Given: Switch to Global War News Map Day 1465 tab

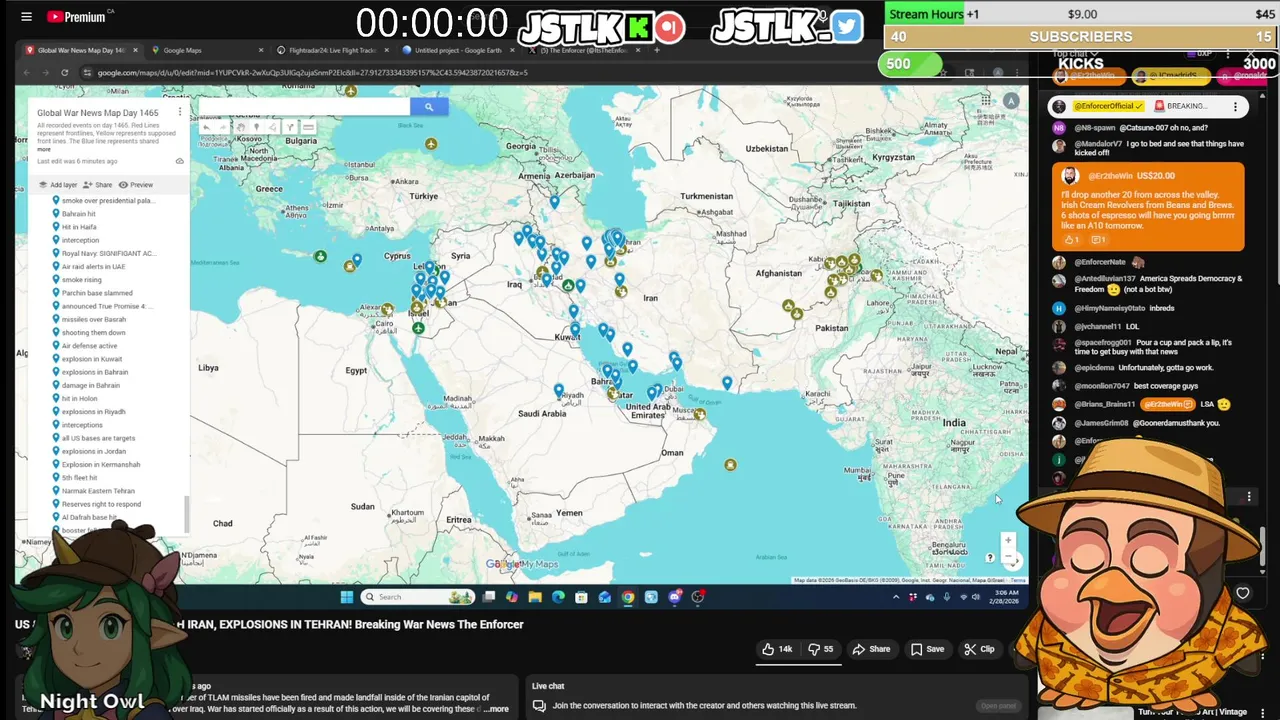Looking at the screenshot, I should point(80,50).
